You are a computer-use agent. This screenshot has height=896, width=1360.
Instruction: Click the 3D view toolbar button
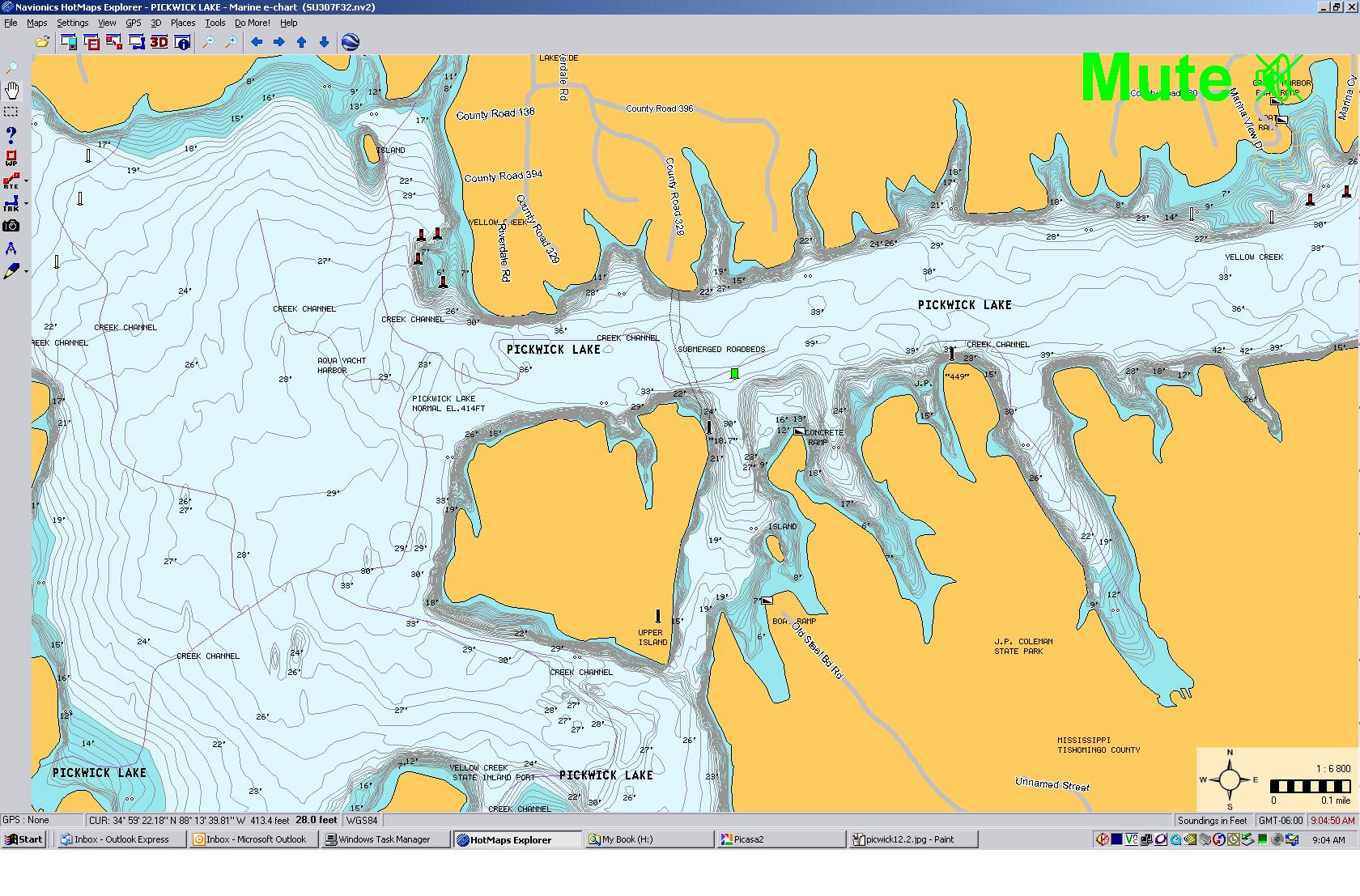[x=159, y=42]
